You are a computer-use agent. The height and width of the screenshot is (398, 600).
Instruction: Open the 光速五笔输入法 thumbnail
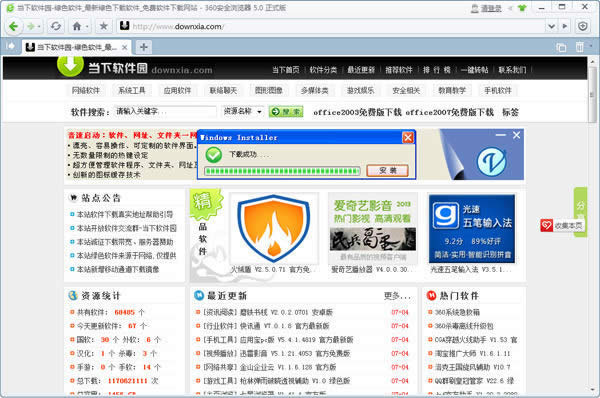tap(472, 228)
